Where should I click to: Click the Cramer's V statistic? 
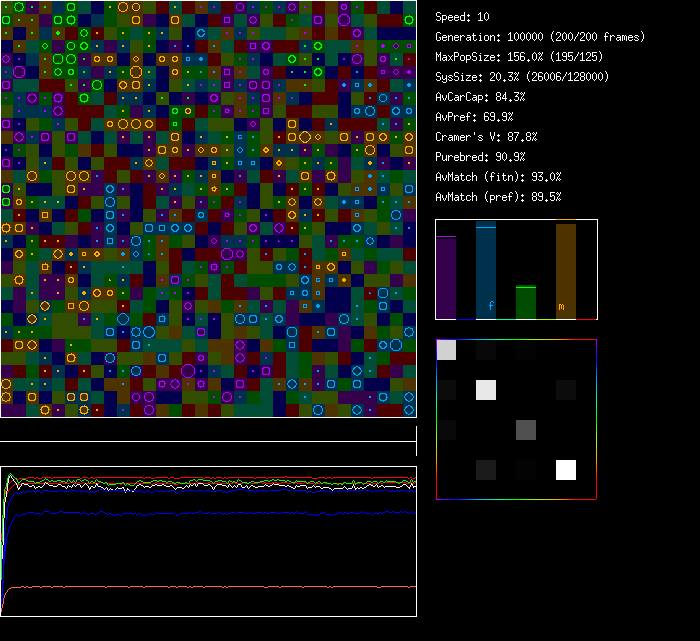486,137
